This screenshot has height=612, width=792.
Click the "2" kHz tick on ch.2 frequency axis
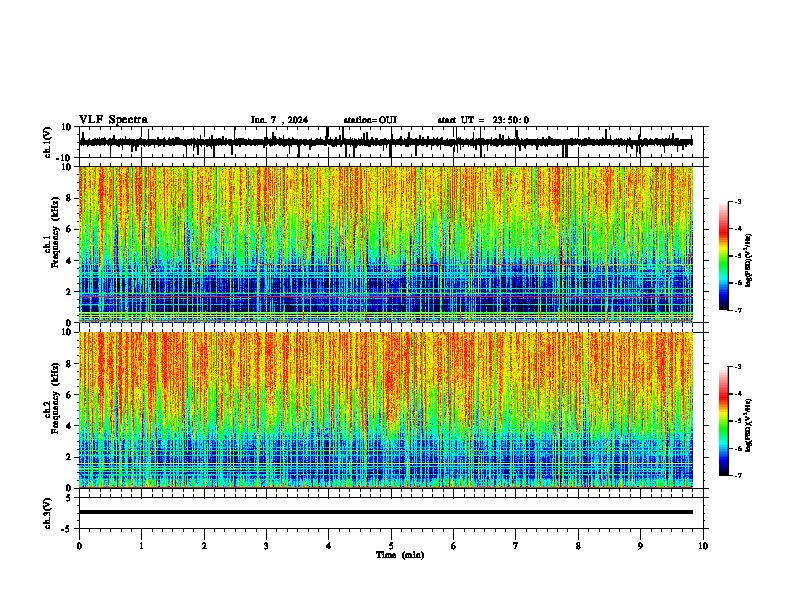coord(70,457)
